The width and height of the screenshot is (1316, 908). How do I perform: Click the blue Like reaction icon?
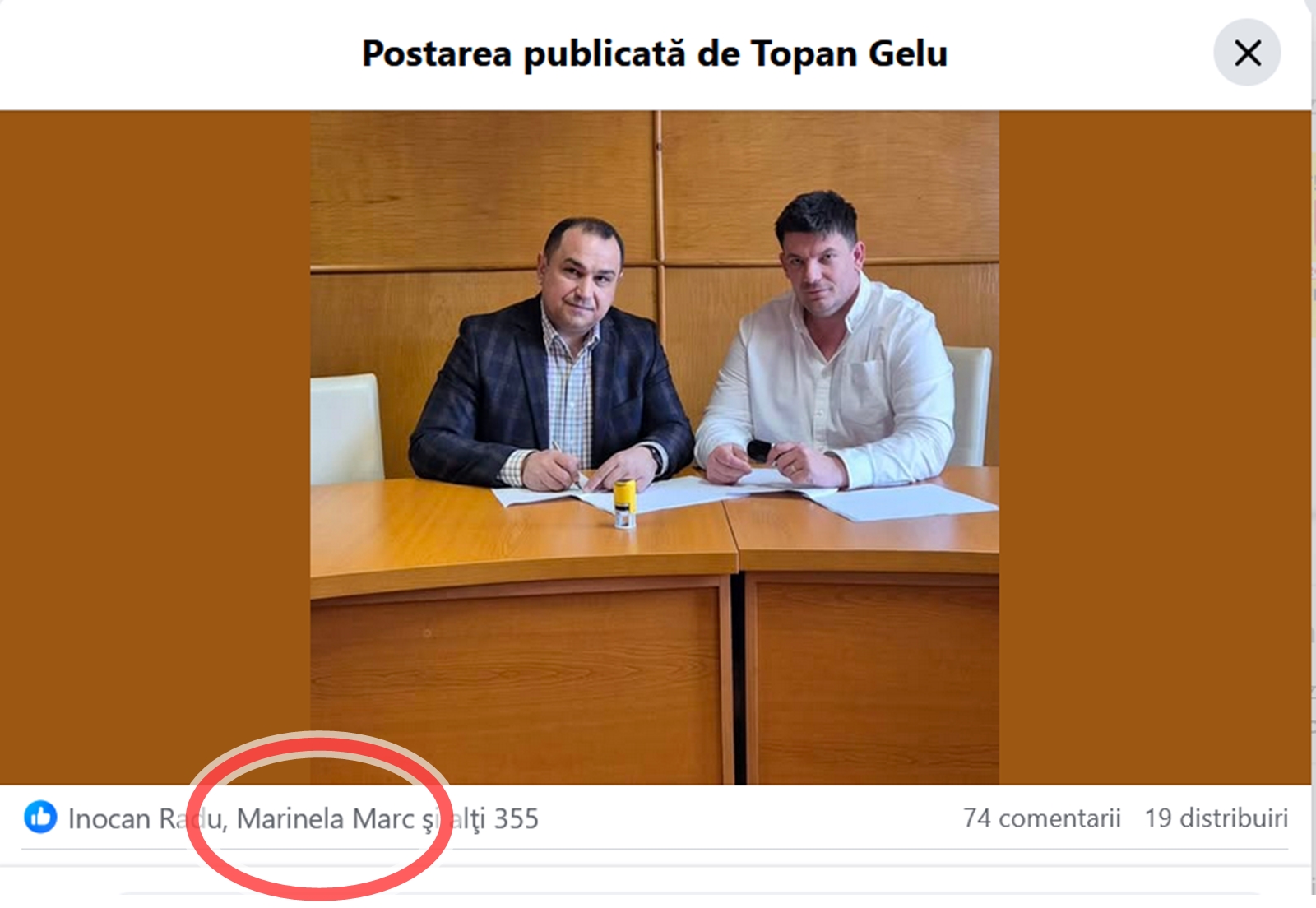tap(40, 818)
